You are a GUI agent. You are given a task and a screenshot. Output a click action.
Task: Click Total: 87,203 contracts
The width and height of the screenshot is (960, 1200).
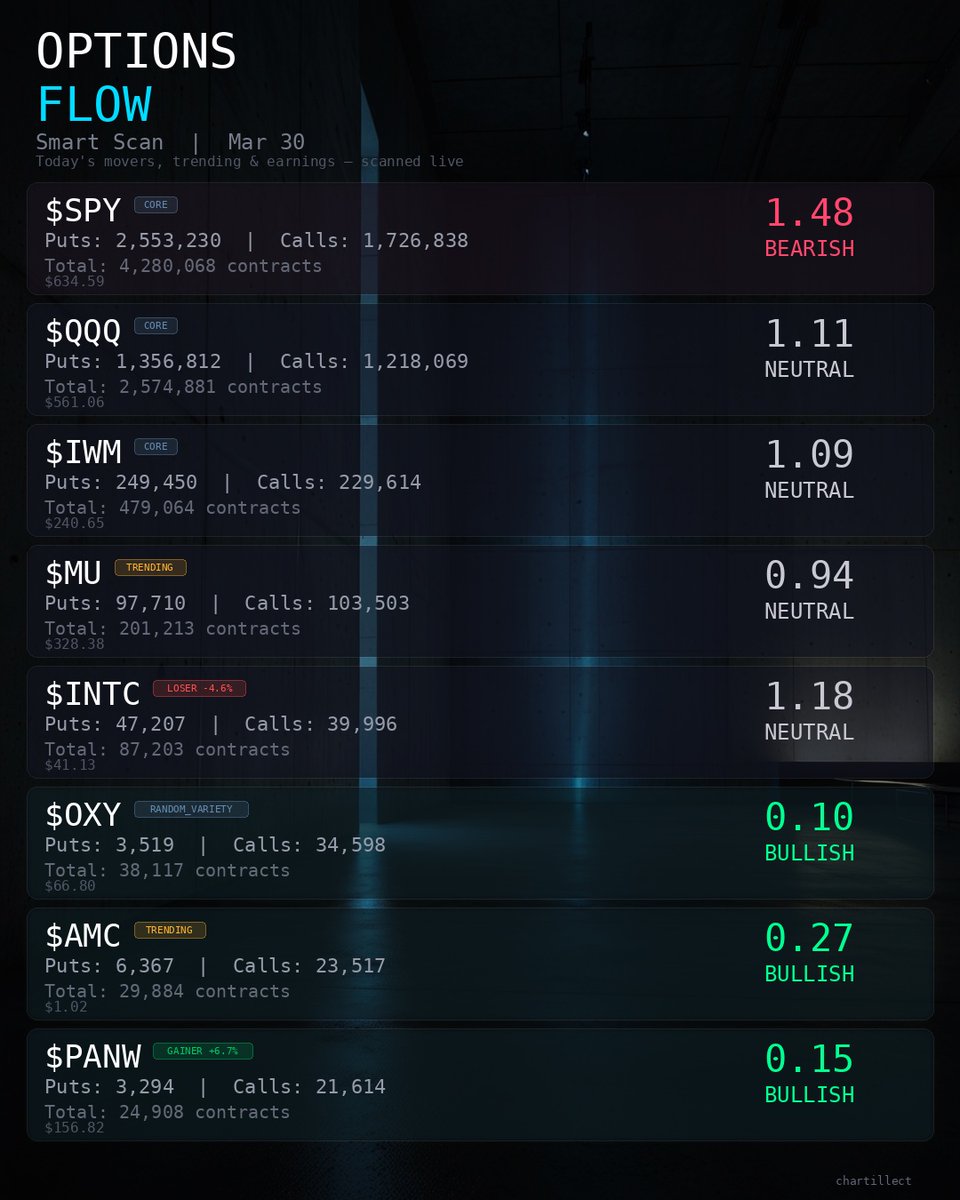click(x=167, y=750)
